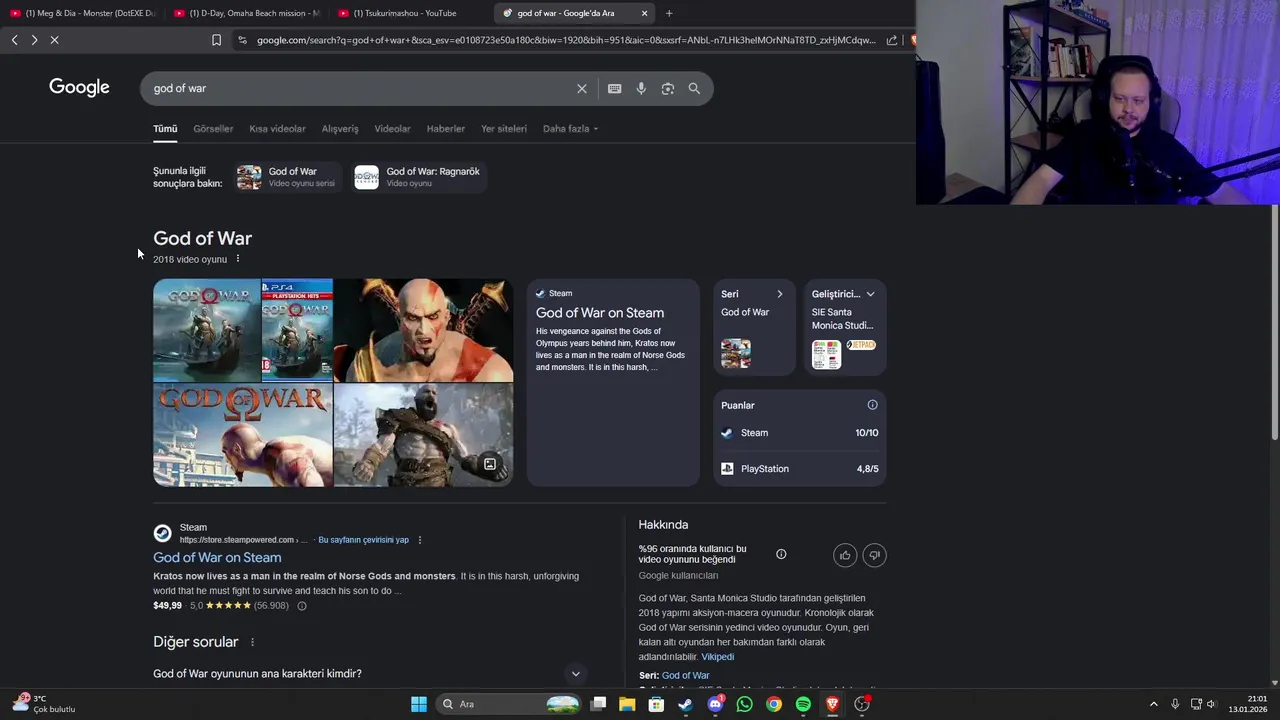
Task: Go forward in browser history
Action: [x=34, y=40]
